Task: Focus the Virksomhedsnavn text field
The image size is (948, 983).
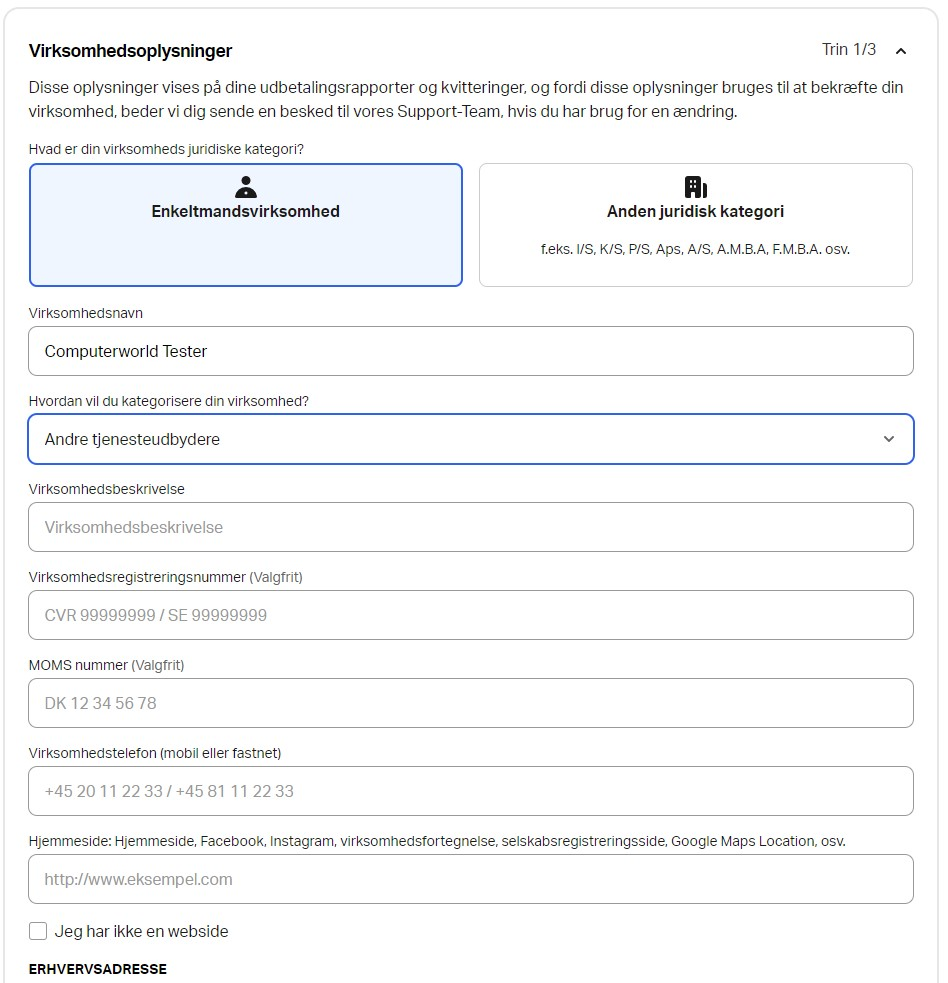Action: point(470,351)
